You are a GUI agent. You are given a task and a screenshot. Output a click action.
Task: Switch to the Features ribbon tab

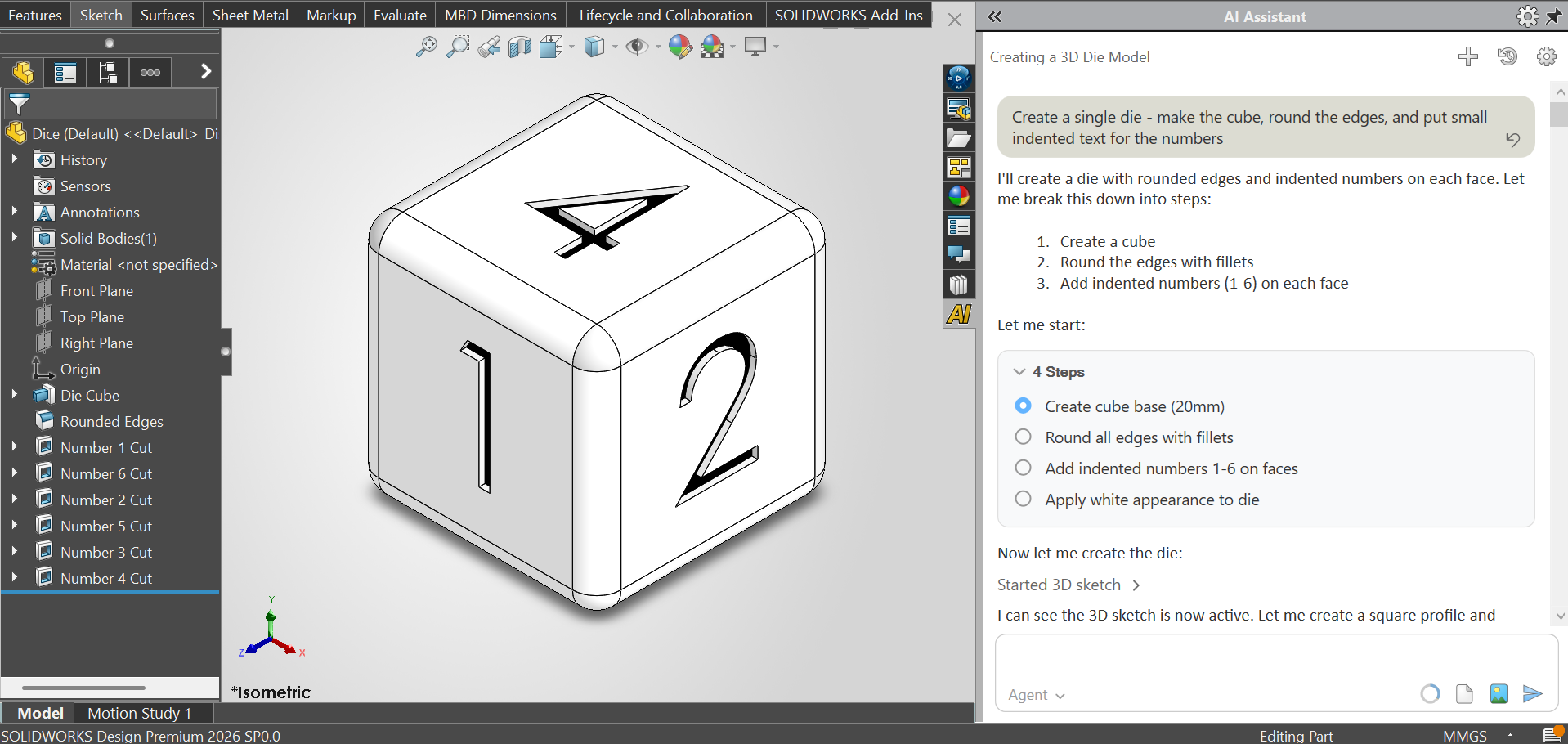[x=35, y=15]
